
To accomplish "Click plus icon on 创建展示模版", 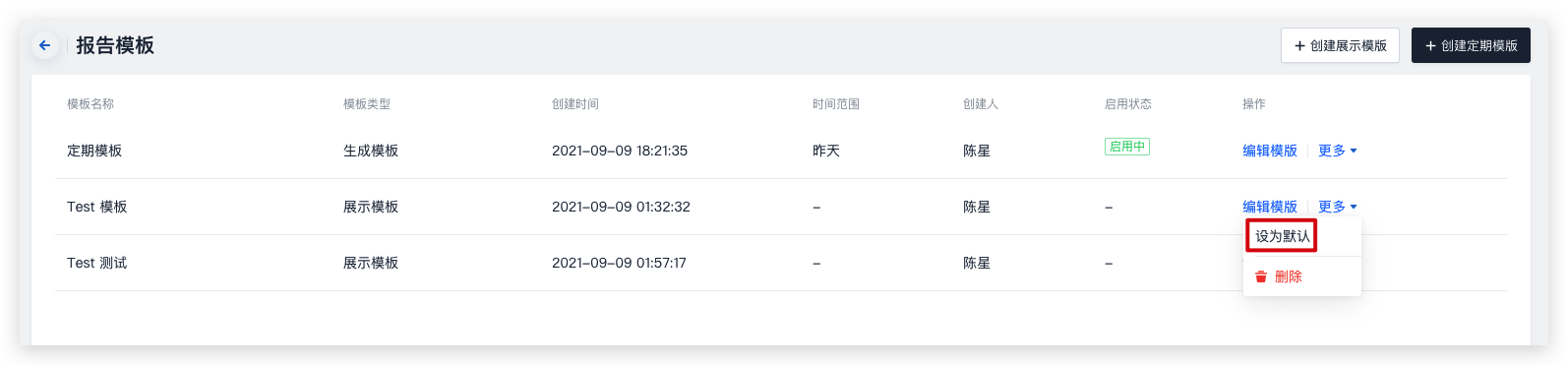I will click(1299, 46).
